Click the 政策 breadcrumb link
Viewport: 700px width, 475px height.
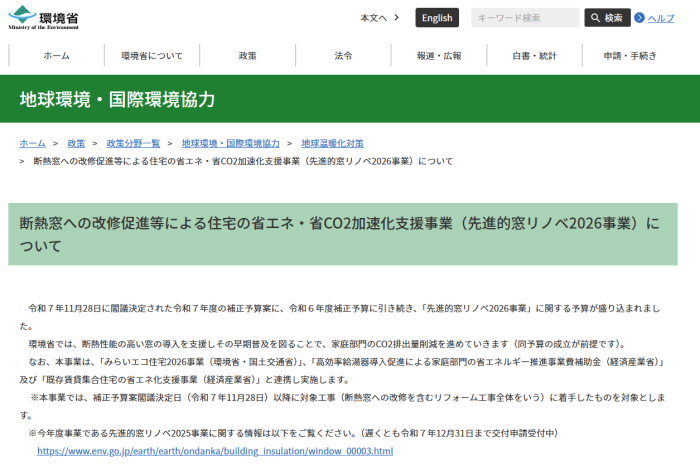pyautogui.click(x=76, y=144)
